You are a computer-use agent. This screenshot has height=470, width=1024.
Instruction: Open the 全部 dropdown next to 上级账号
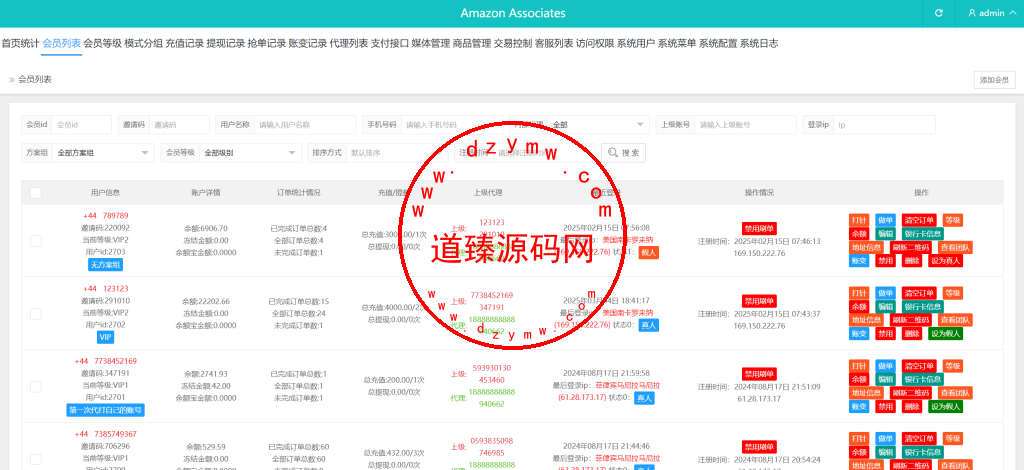(x=598, y=125)
